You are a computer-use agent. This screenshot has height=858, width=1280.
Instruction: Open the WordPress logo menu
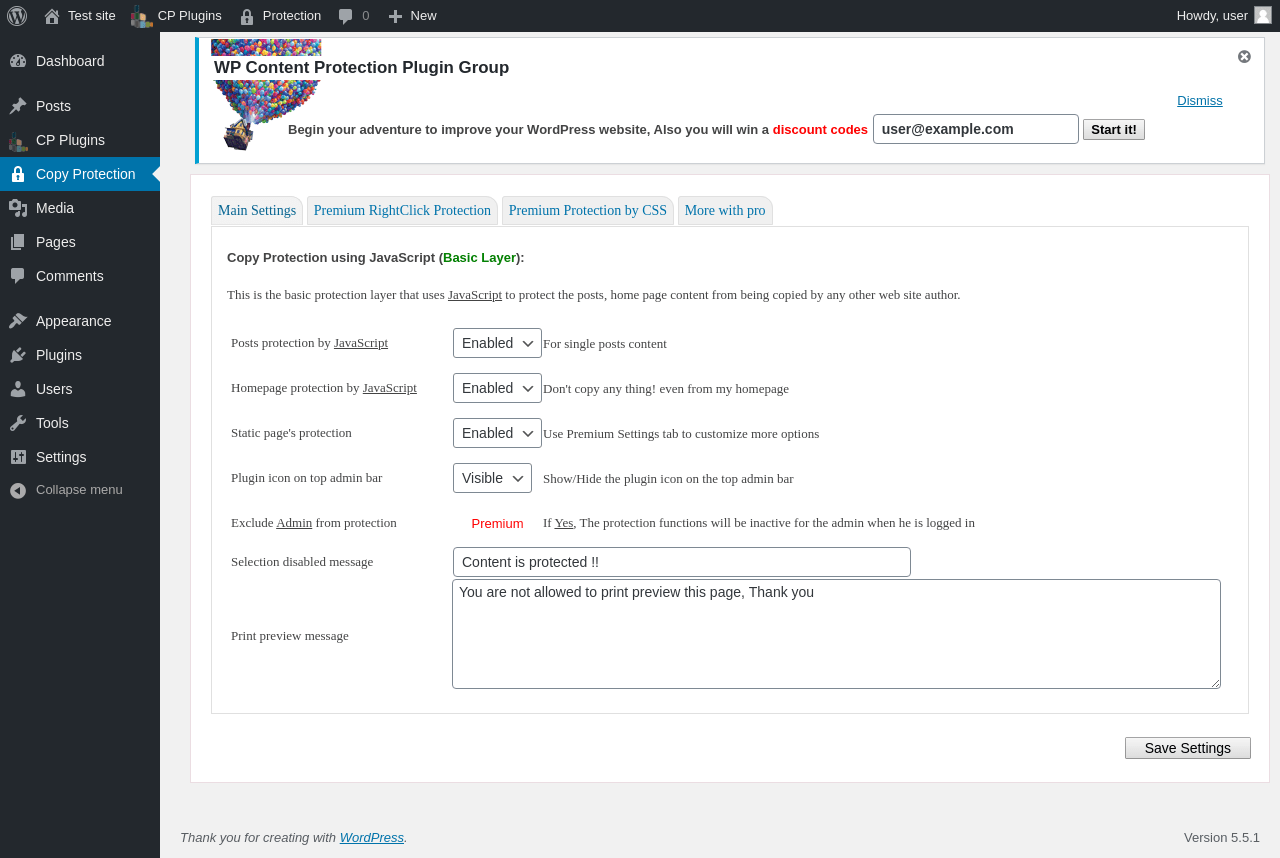17,16
